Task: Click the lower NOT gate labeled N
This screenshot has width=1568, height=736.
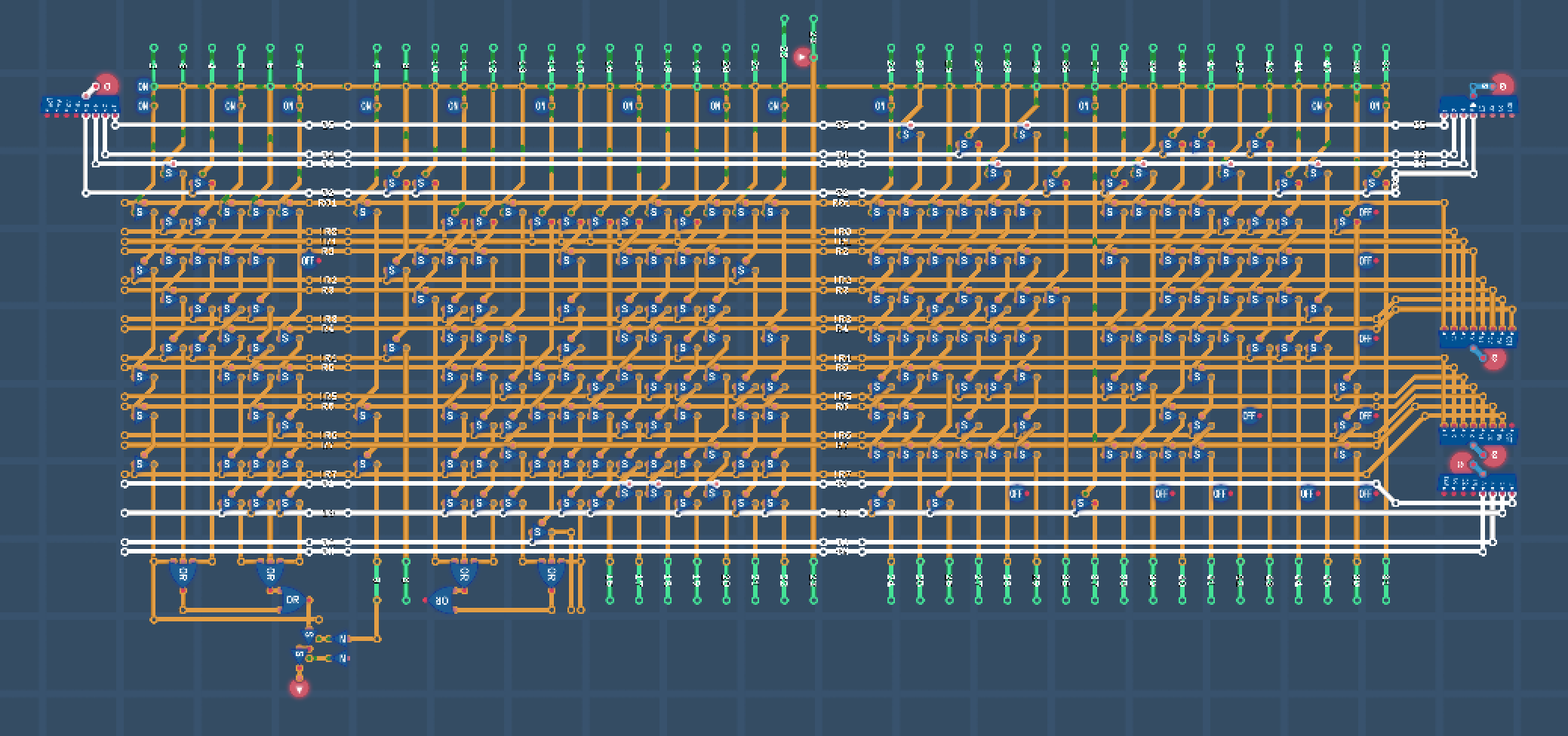Action: point(343,658)
